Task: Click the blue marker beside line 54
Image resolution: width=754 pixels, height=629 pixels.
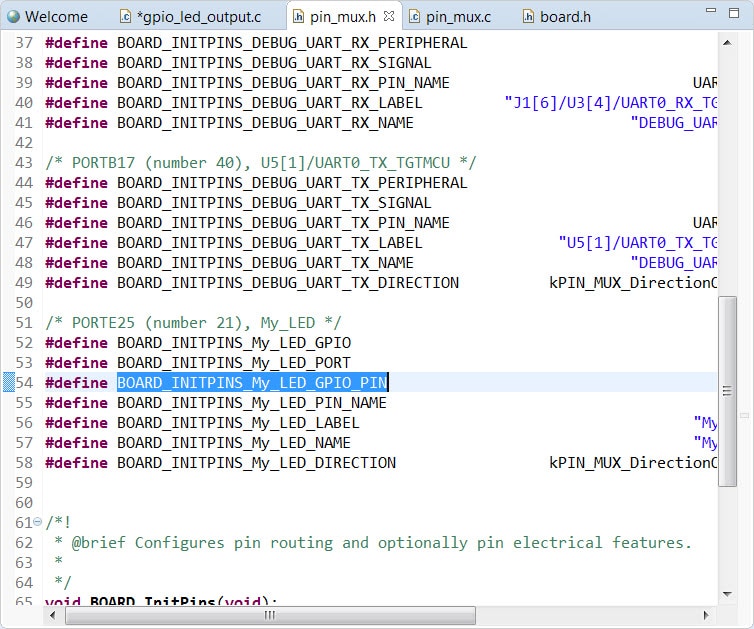Action: (8, 382)
